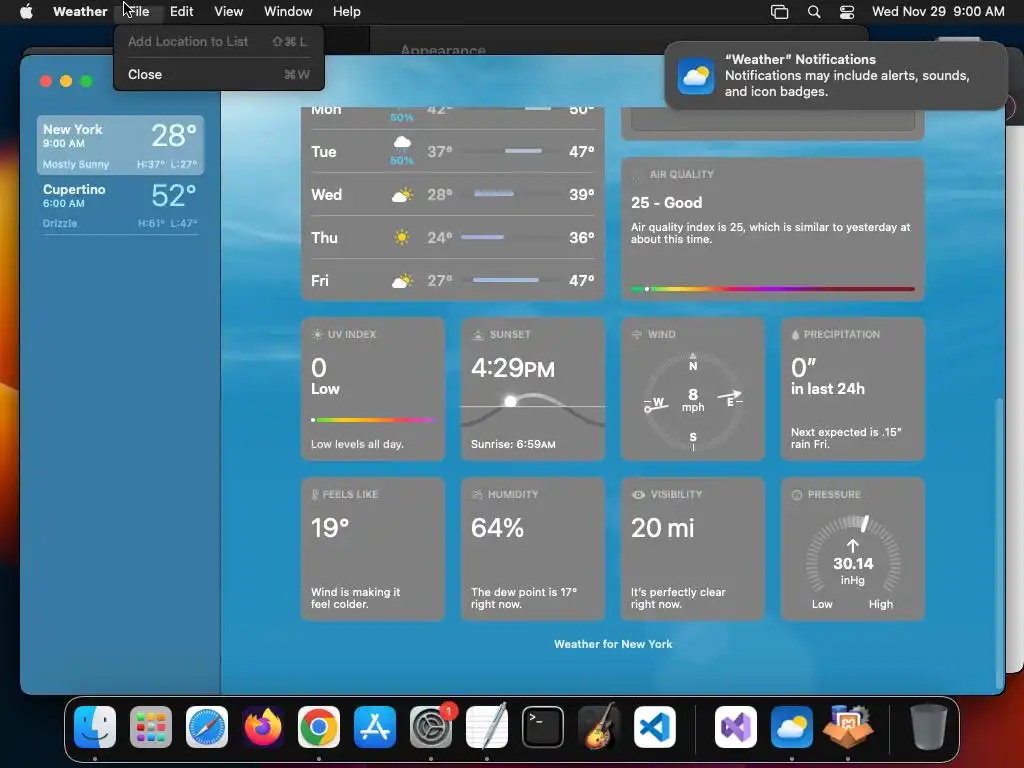Open Control Center in menu bar

coord(847,11)
